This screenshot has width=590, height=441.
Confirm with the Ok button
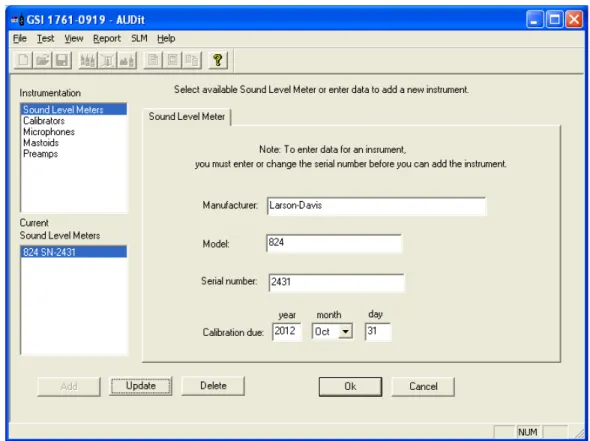coord(350,387)
